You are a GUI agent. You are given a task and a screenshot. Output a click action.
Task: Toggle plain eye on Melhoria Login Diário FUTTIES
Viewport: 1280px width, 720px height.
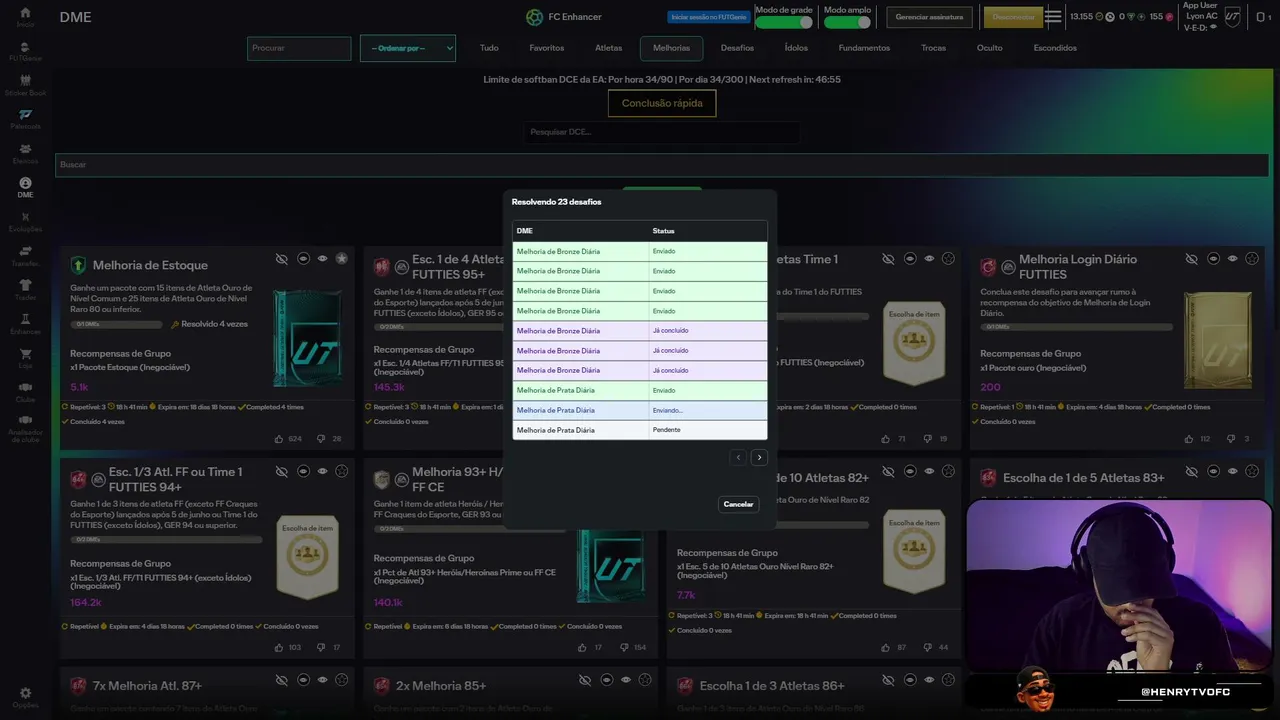[x=1232, y=258]
